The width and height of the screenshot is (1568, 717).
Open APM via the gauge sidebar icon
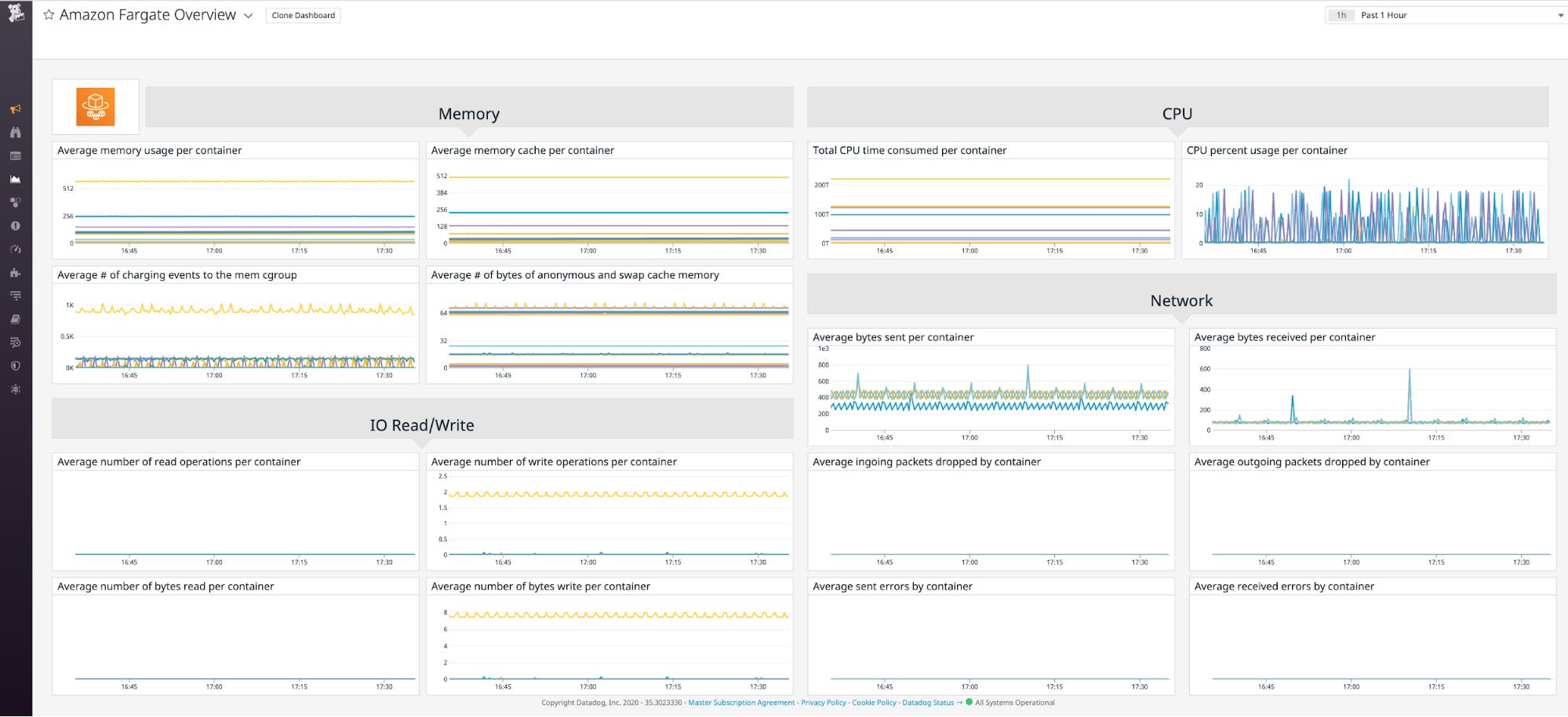click(15, 248)
